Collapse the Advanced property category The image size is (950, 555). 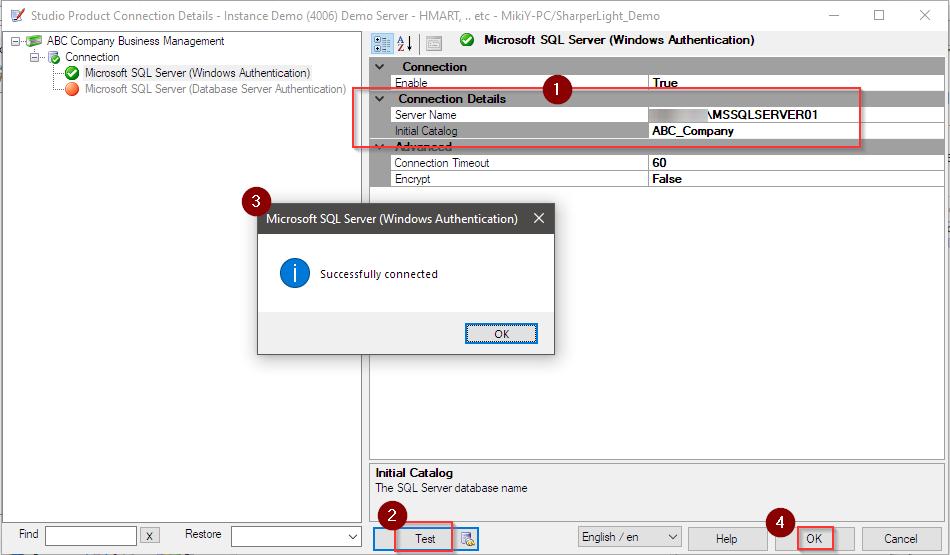click(x=380, y=147)
